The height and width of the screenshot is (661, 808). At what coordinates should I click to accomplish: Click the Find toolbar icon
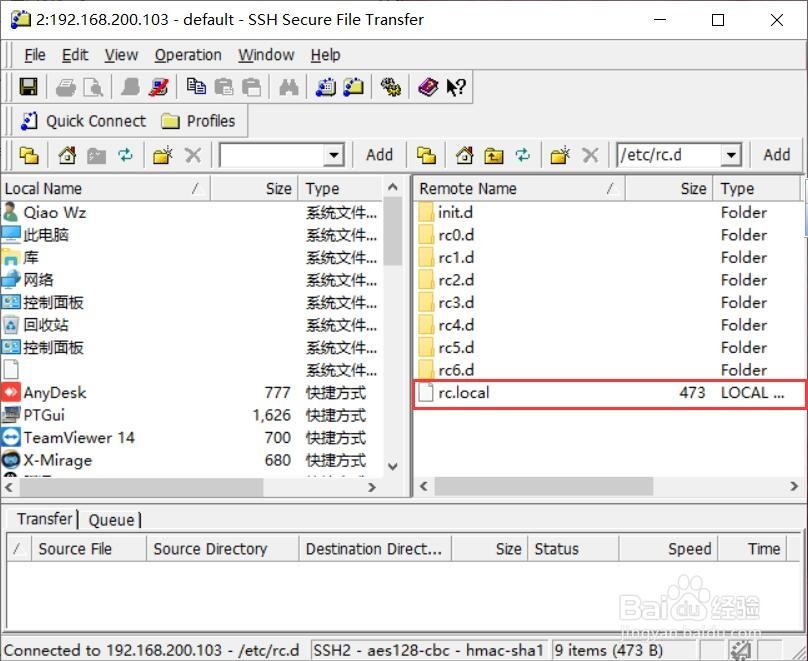pos(288,87)
